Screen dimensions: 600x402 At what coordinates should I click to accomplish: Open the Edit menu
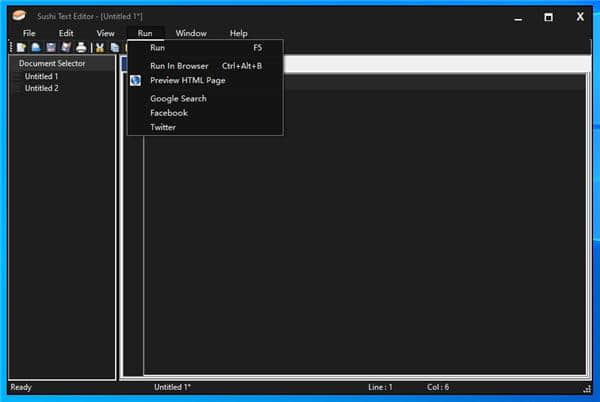point(66,33)
